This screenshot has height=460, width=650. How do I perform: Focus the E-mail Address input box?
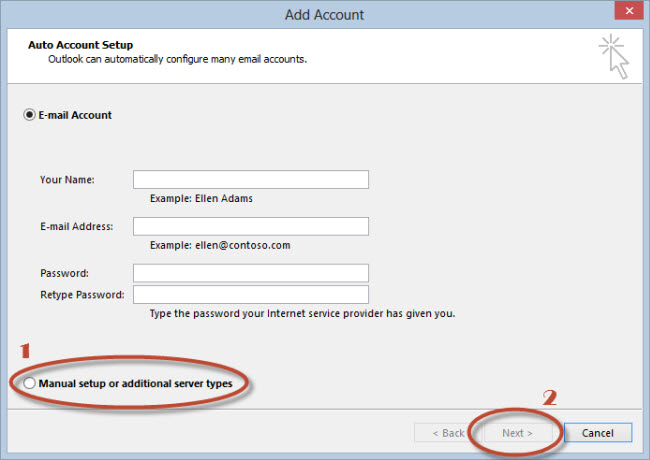[x=251, y=226]
